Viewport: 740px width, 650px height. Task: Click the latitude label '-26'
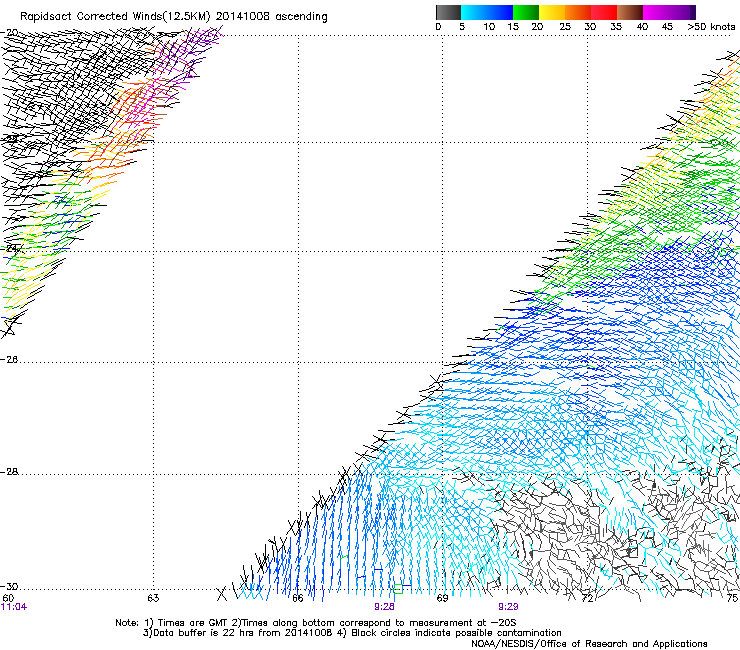(x=10, y=360)
